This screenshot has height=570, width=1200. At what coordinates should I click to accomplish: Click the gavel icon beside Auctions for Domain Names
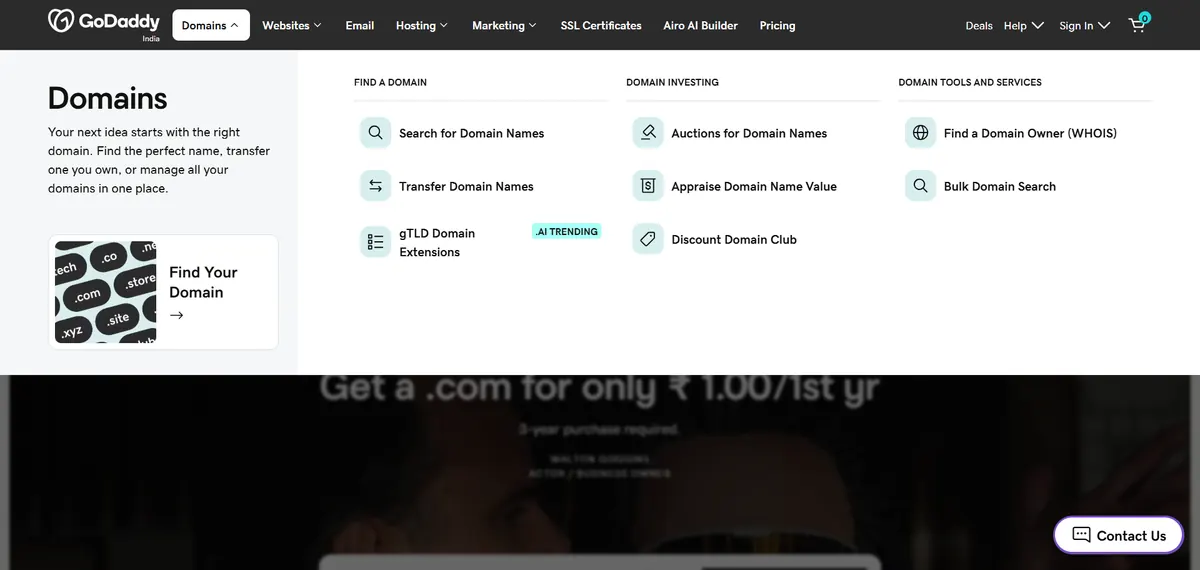tap(648, 133)
